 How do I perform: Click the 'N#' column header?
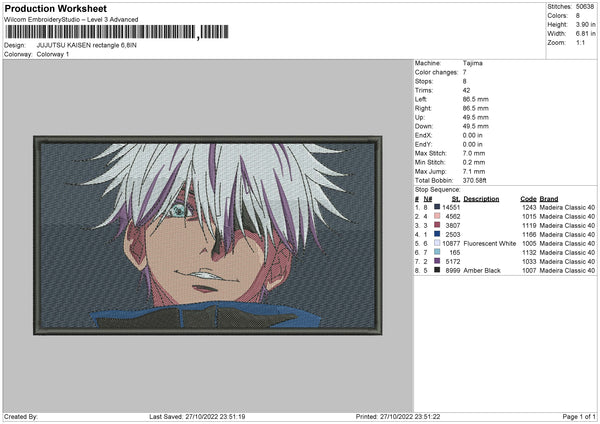tap(427, 199)
